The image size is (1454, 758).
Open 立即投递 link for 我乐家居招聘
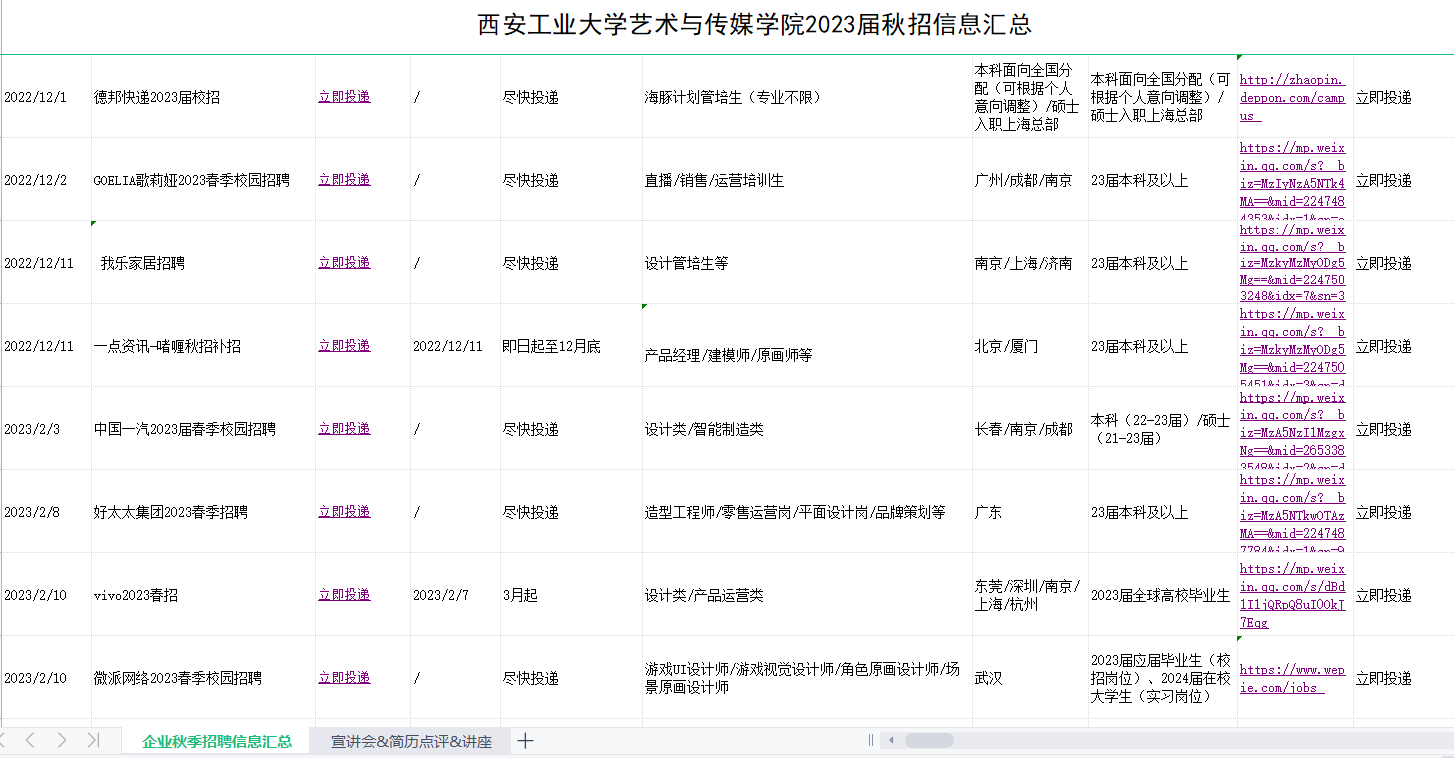point(344,263)
